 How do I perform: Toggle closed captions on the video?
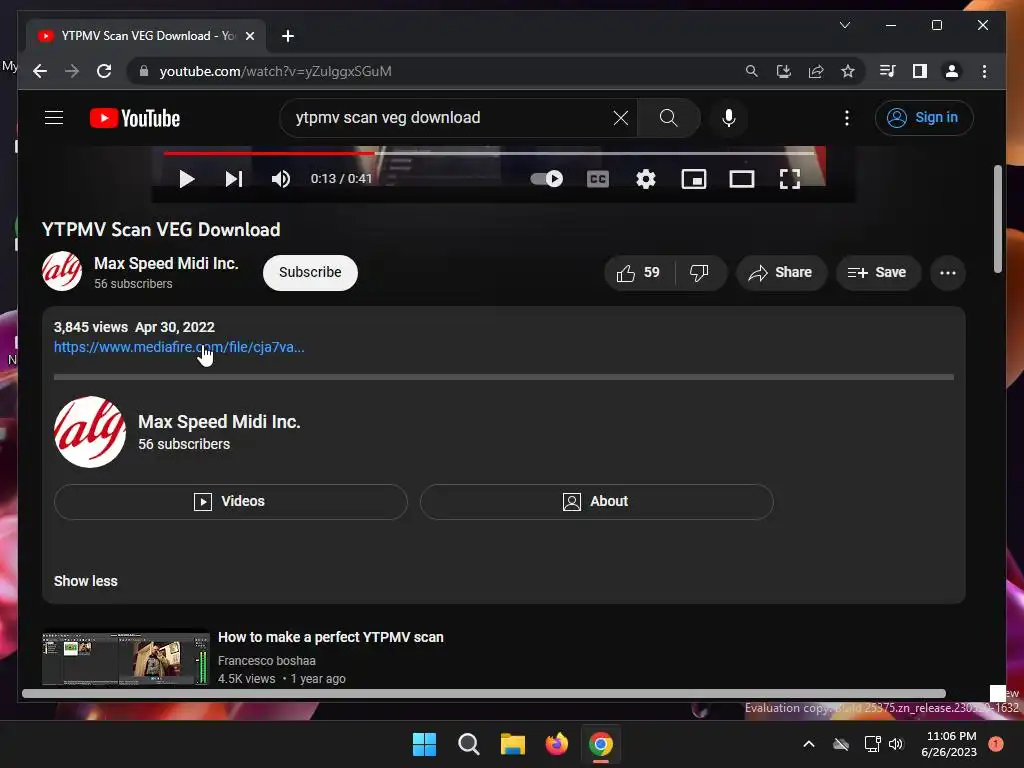point(598,179)
